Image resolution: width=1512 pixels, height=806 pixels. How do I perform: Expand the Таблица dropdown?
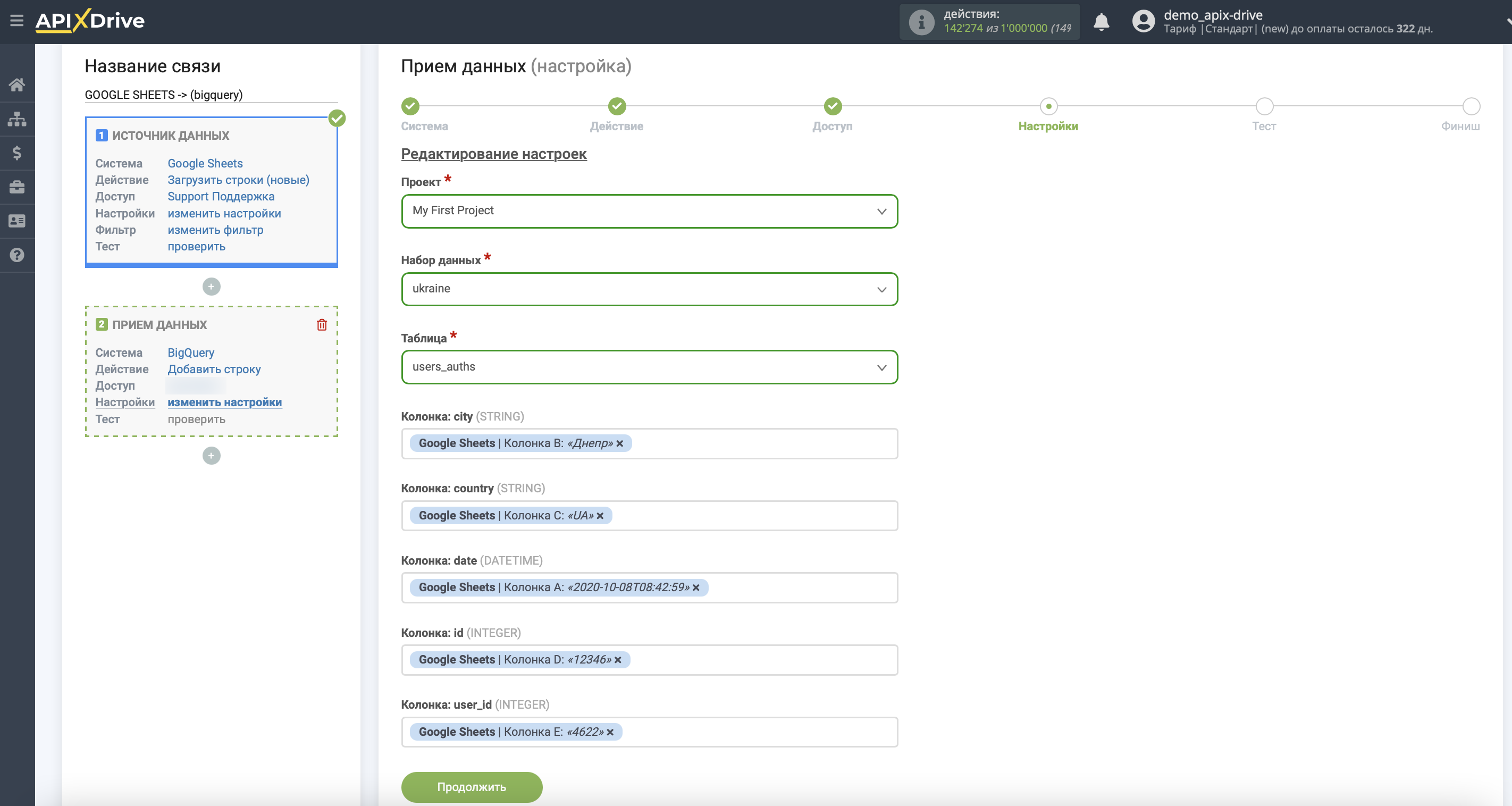649,367
